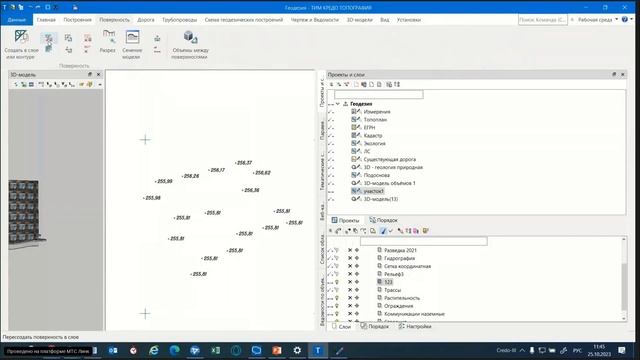This screenshot has height=360, width=640.
Task: Switch to the Трубопроводы ribbon tab
Action: 180,20
